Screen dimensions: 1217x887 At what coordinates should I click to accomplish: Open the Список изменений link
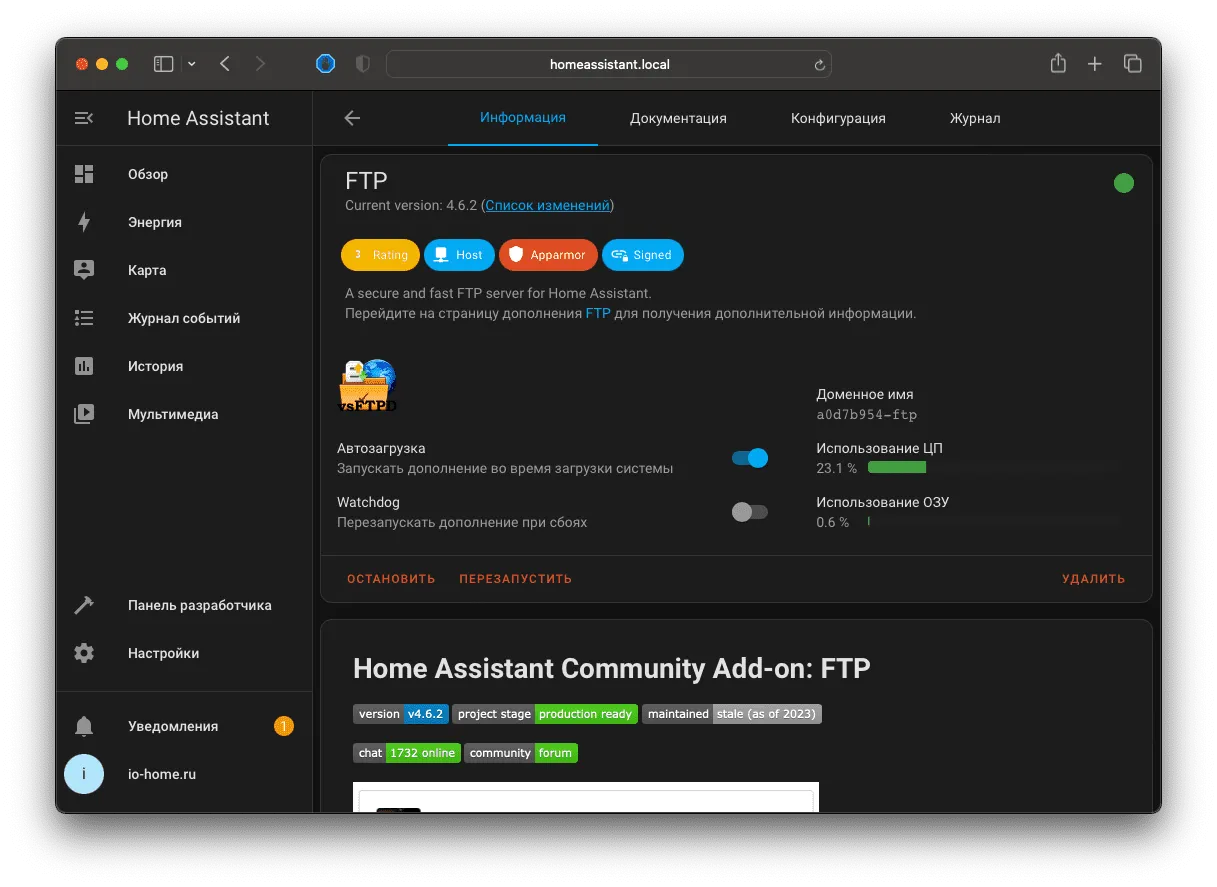tap(547, 205)
